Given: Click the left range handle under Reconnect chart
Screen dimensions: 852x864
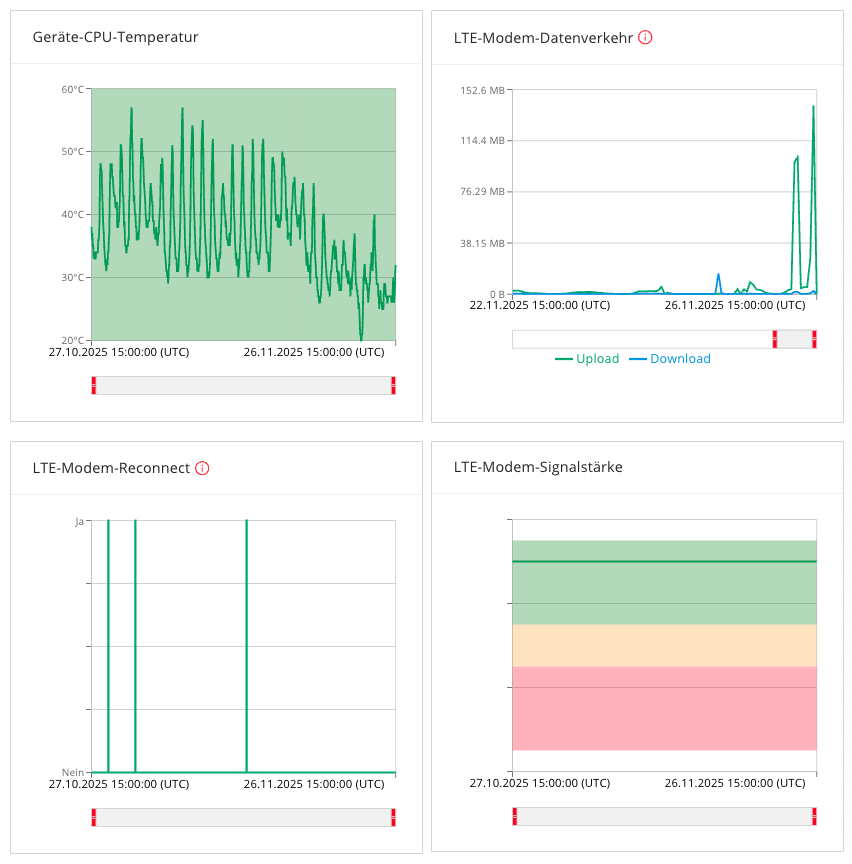Looking at the screenshot, I should [94, 817].
